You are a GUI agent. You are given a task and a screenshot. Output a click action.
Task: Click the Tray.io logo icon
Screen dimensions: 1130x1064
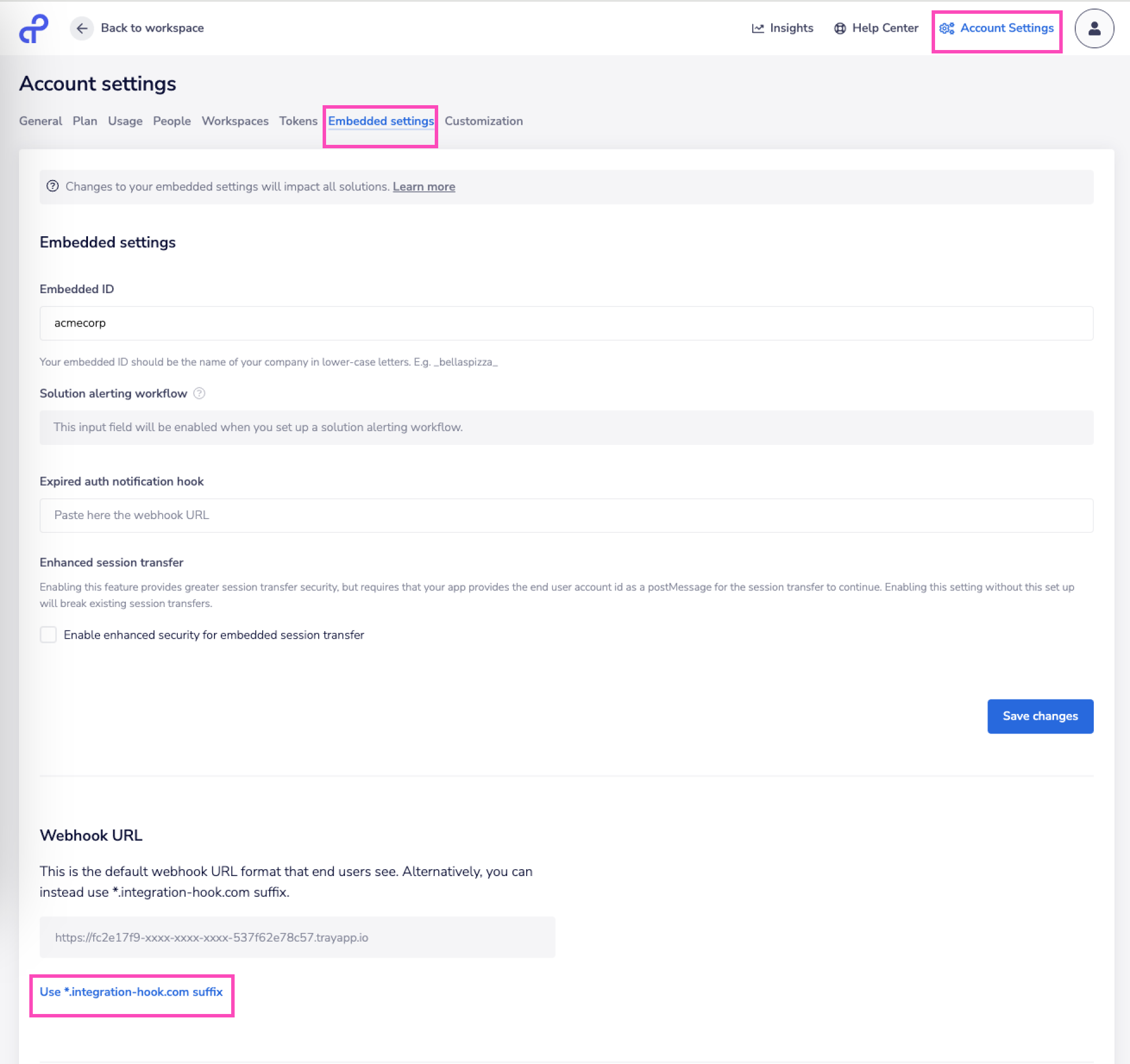point(34,29)
